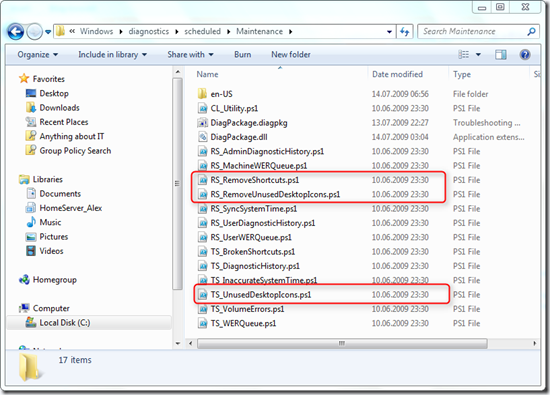Toggle the preview pane icon
550x395 pixels.
[x=501, y=54]
